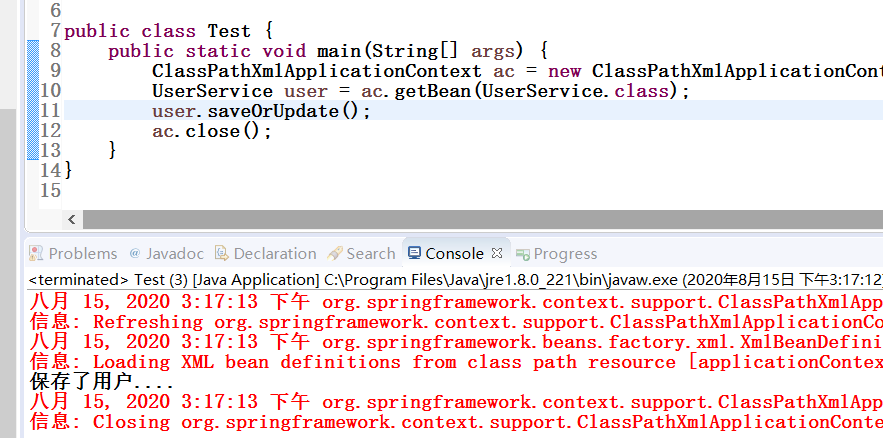883x438 pixels.
Task: Switch to the Search tab
Action: [361, 254]
